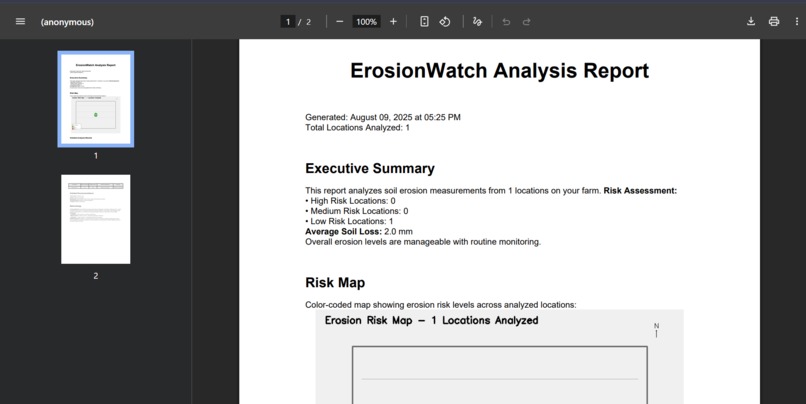Rotate the document counterclockwise

pyautogui.click(x=445, y=22)
